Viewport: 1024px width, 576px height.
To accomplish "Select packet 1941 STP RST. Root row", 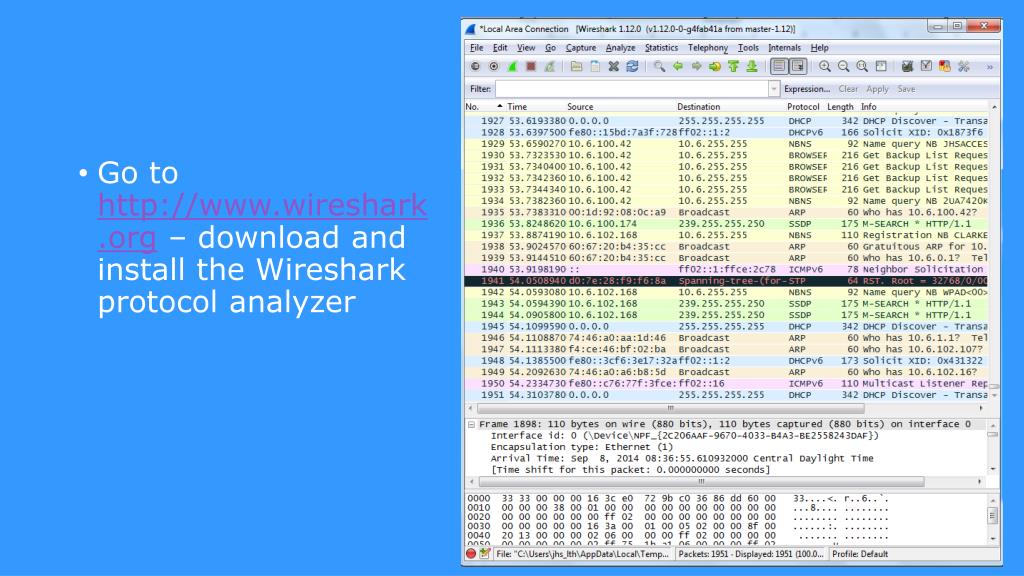I will click(726, 281).
